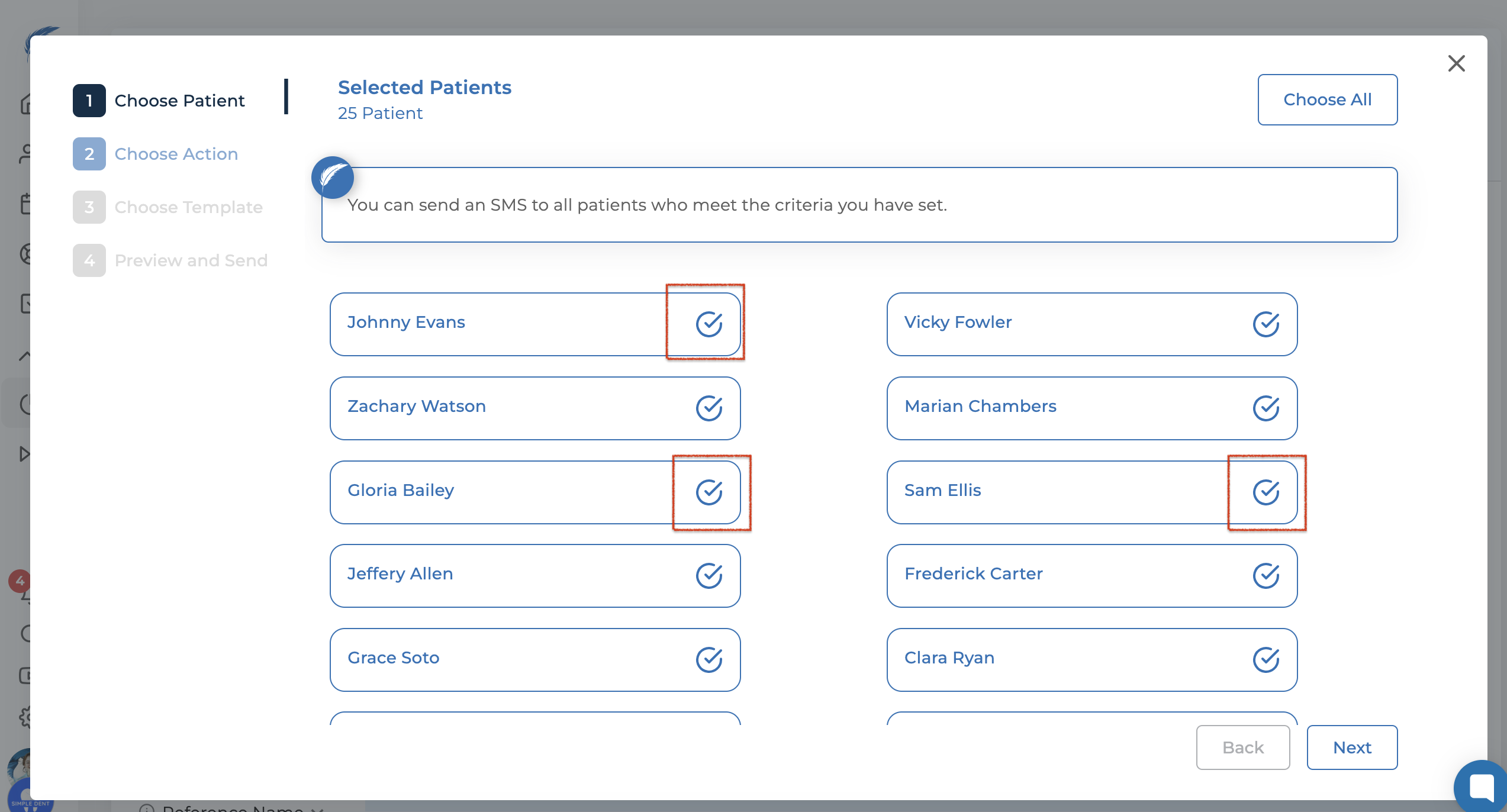Open Choose Template step
Viewport: 1507px width, 812px height.
coord(188,207)
